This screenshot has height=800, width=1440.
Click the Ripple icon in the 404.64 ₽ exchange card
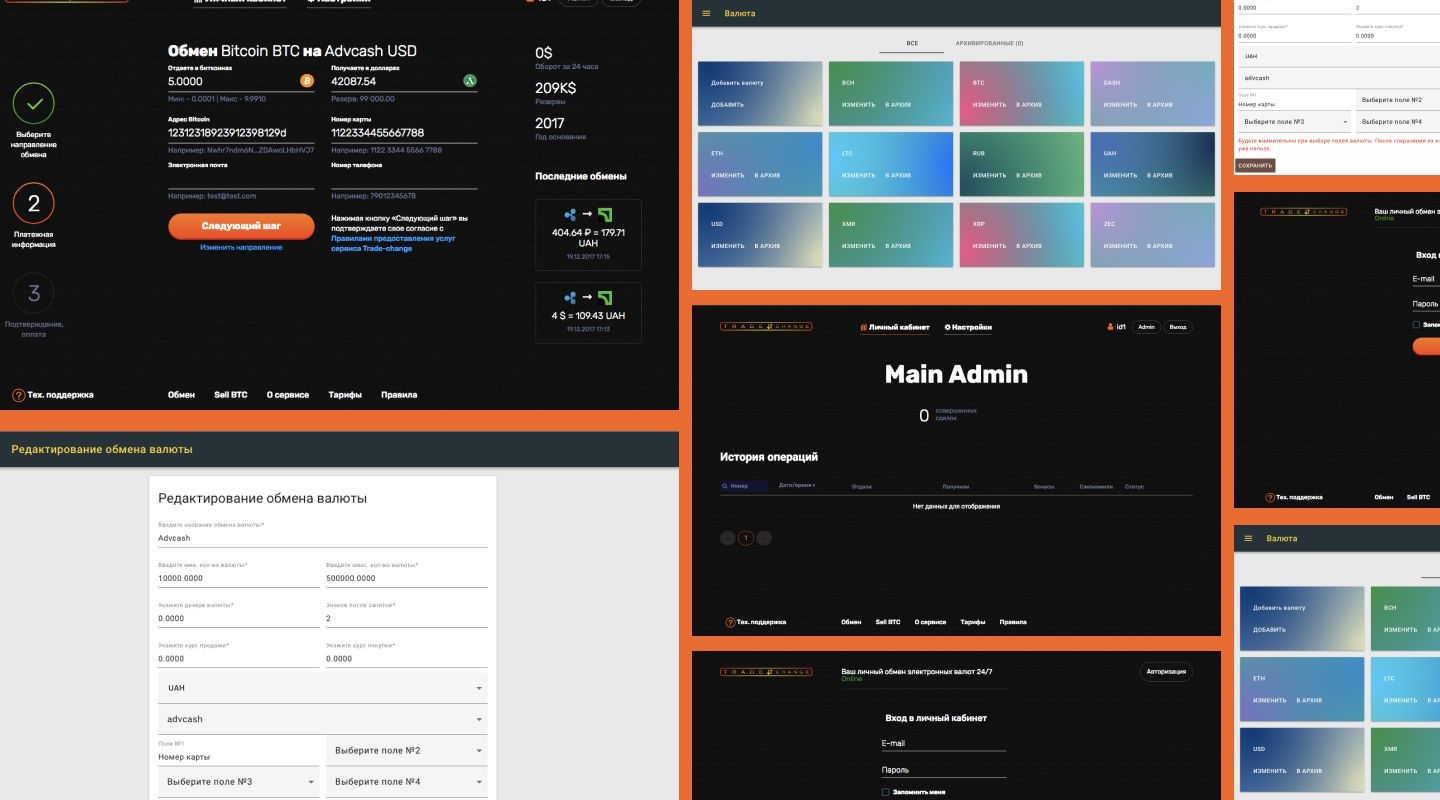point(570,214)
